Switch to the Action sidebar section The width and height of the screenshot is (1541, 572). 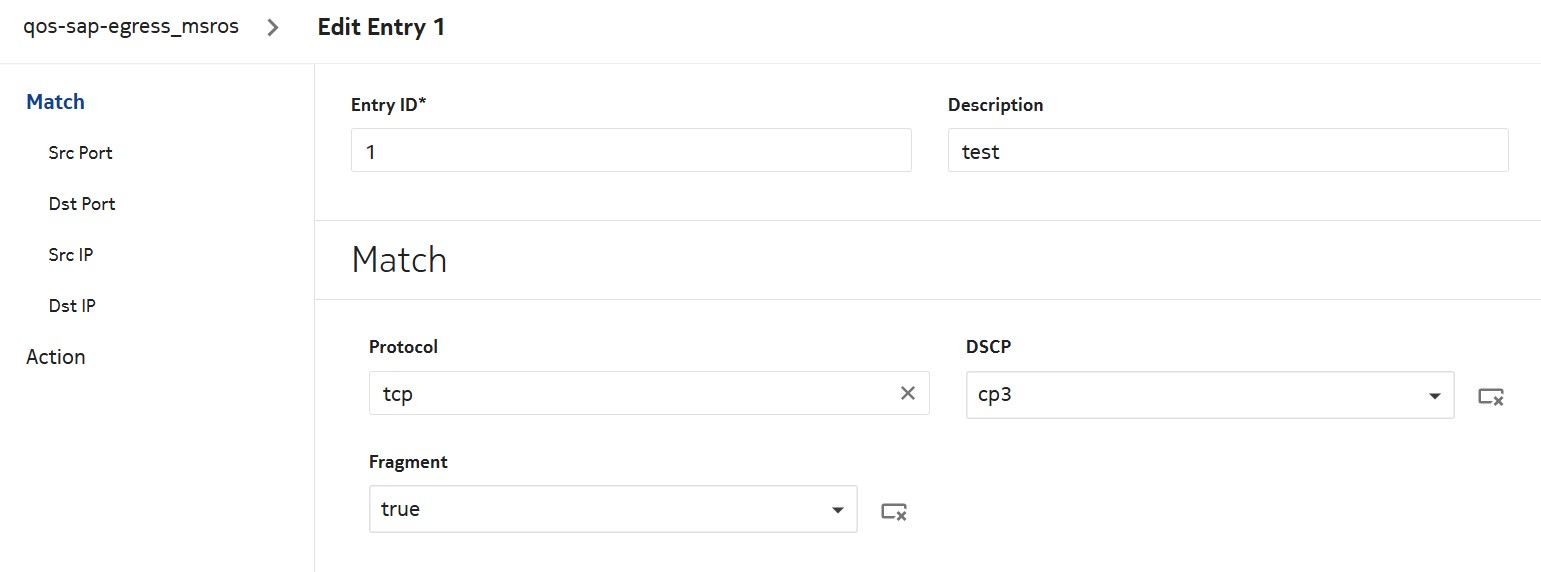pos(56,357)
